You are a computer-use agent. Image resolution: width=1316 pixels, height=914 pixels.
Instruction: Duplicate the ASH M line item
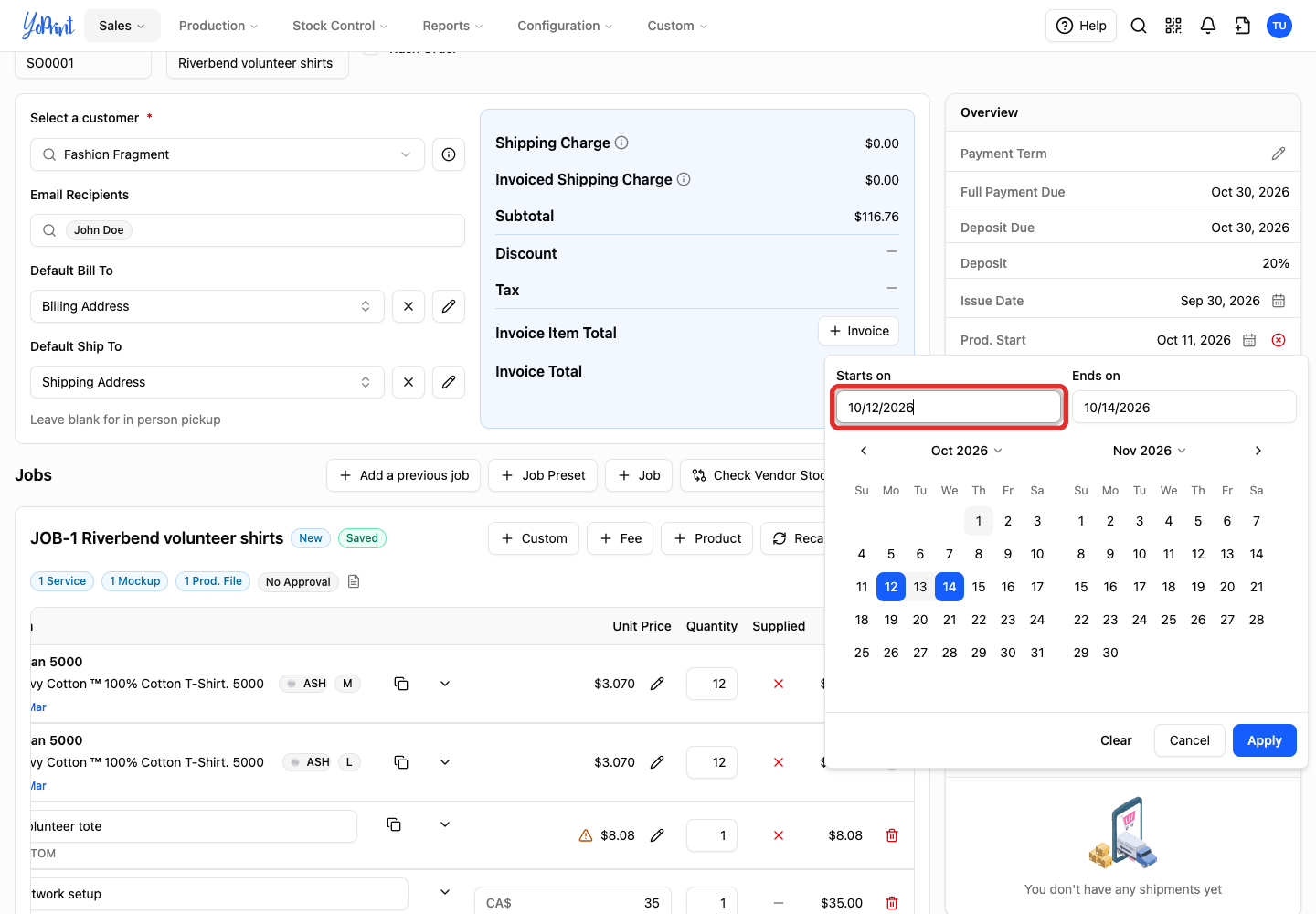click(401, 684)
